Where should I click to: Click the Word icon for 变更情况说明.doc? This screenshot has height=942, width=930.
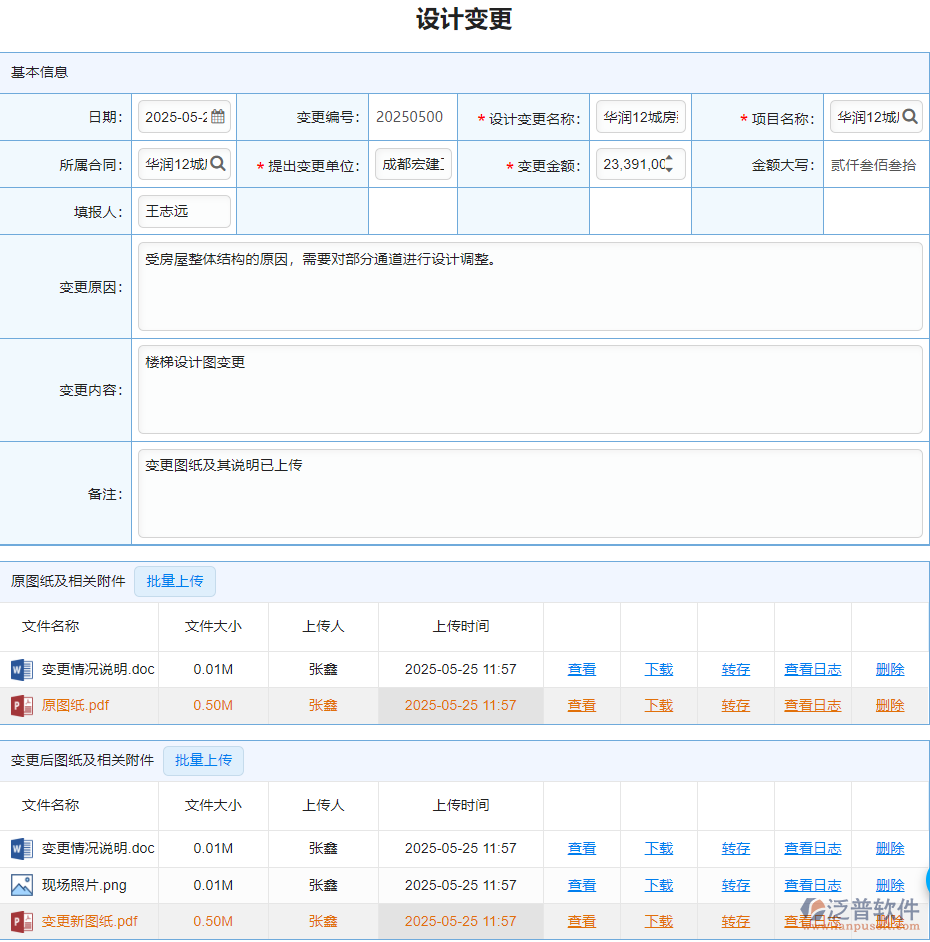click(21, 669)
